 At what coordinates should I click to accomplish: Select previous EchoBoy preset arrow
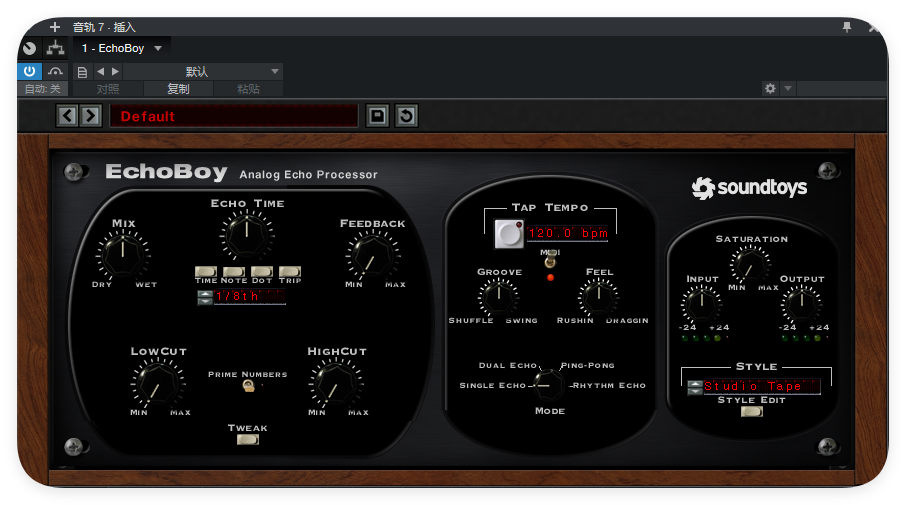pos(67,116)
